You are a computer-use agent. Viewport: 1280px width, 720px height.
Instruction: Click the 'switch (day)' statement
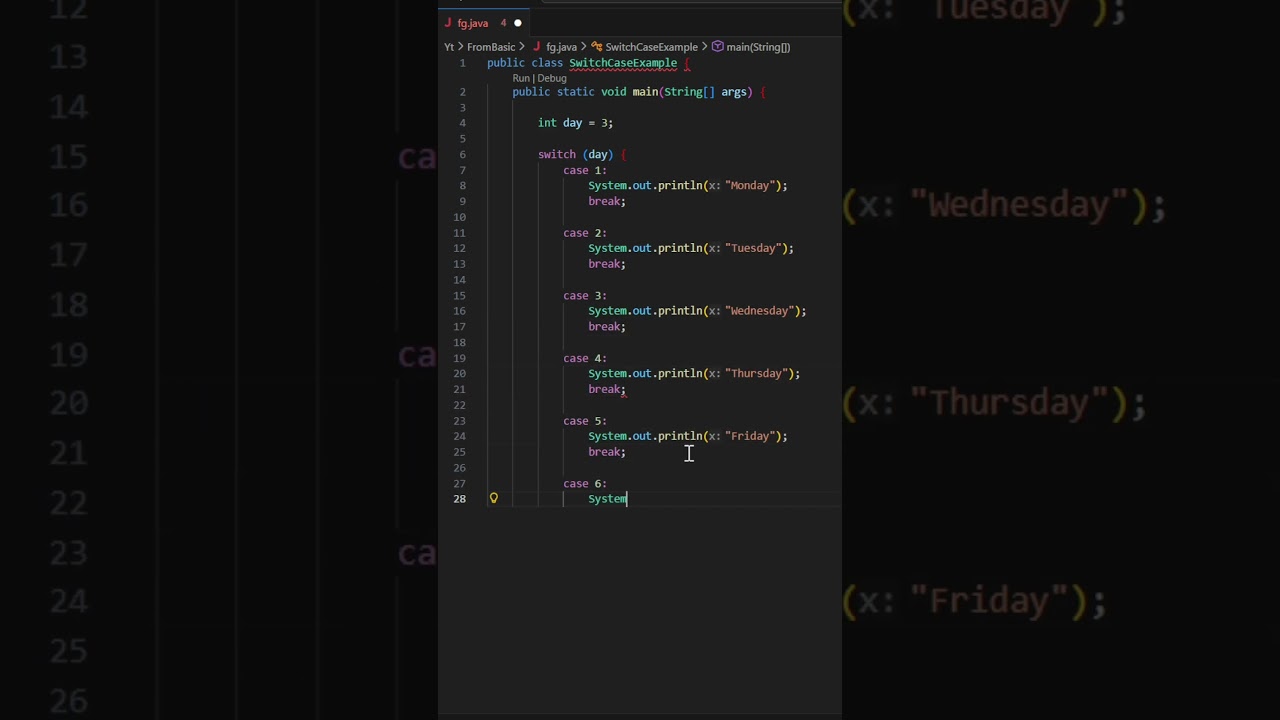coord(574,154)
